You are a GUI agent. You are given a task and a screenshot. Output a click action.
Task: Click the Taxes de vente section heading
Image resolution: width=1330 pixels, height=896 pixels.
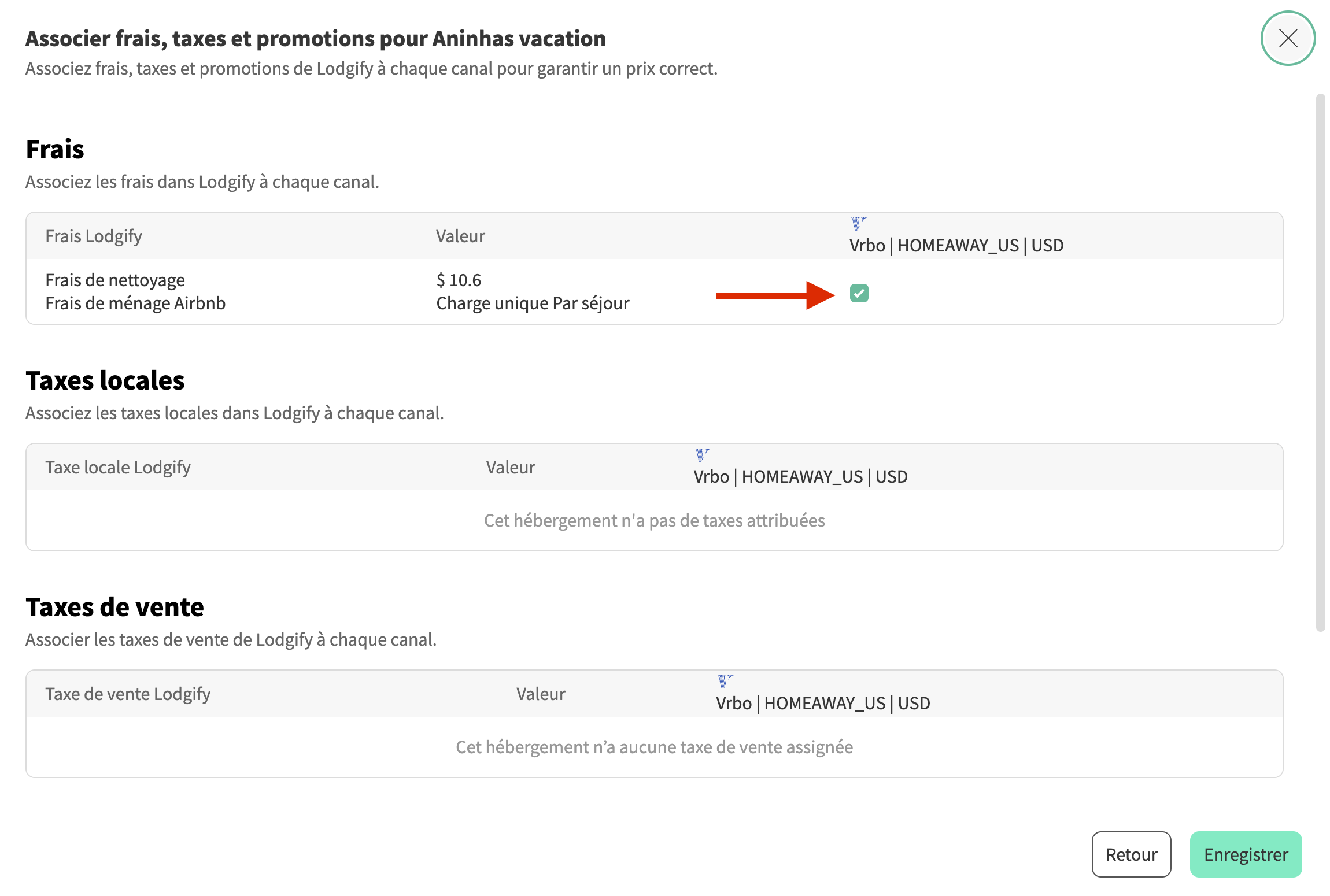pos(114,607)
